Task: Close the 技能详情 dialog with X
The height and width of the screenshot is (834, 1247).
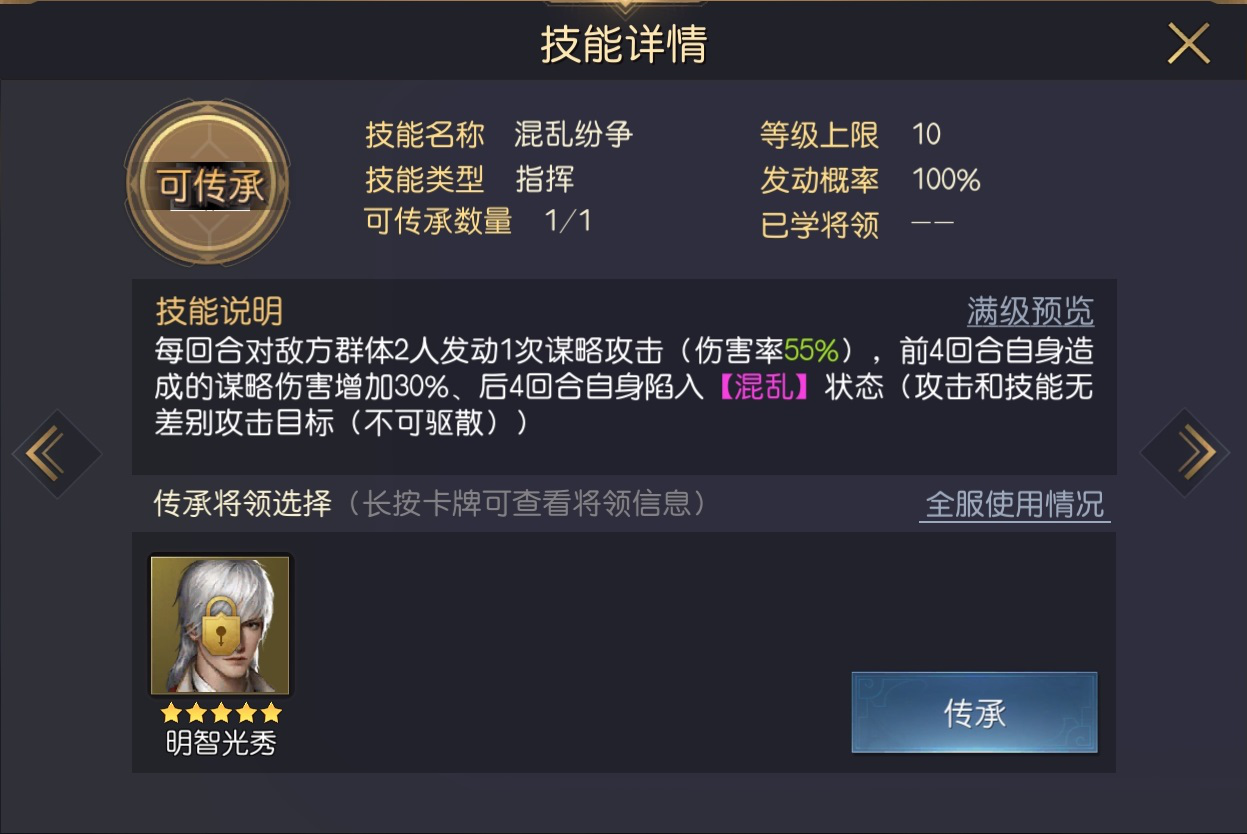Action: point(1188,44)
